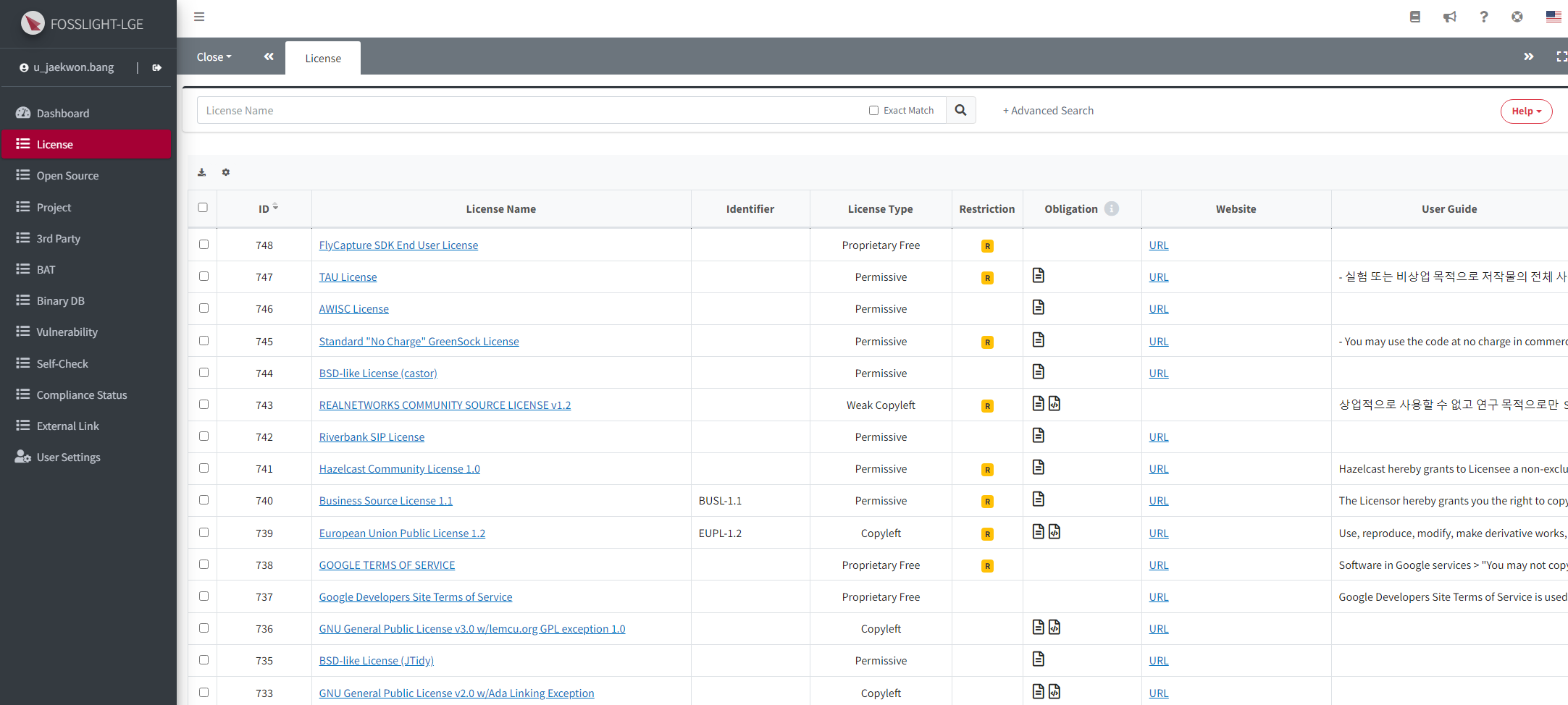Open the GNU GPL v2.0 w/Ada Linking Exception link

[456, 693]
